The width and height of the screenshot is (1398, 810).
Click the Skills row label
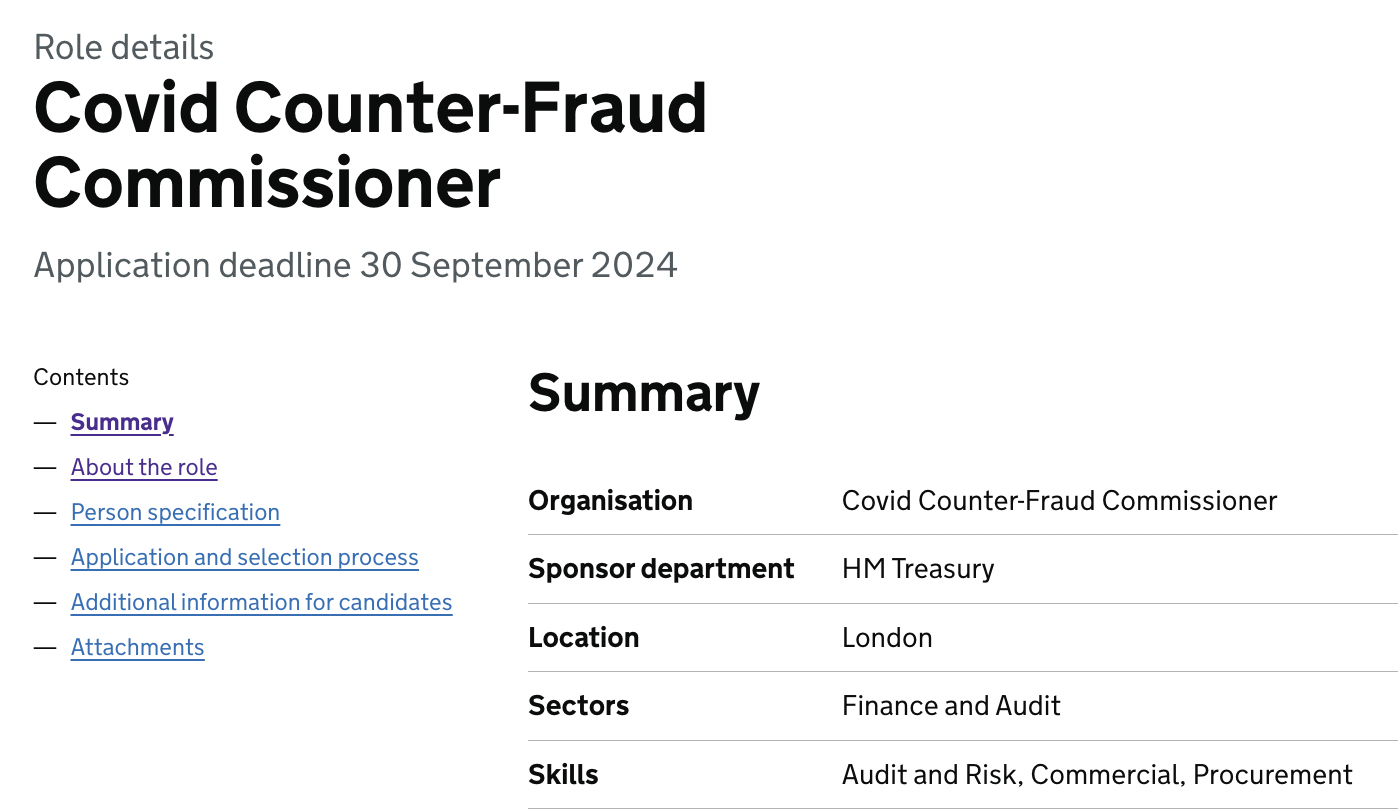tap(563, 775)
